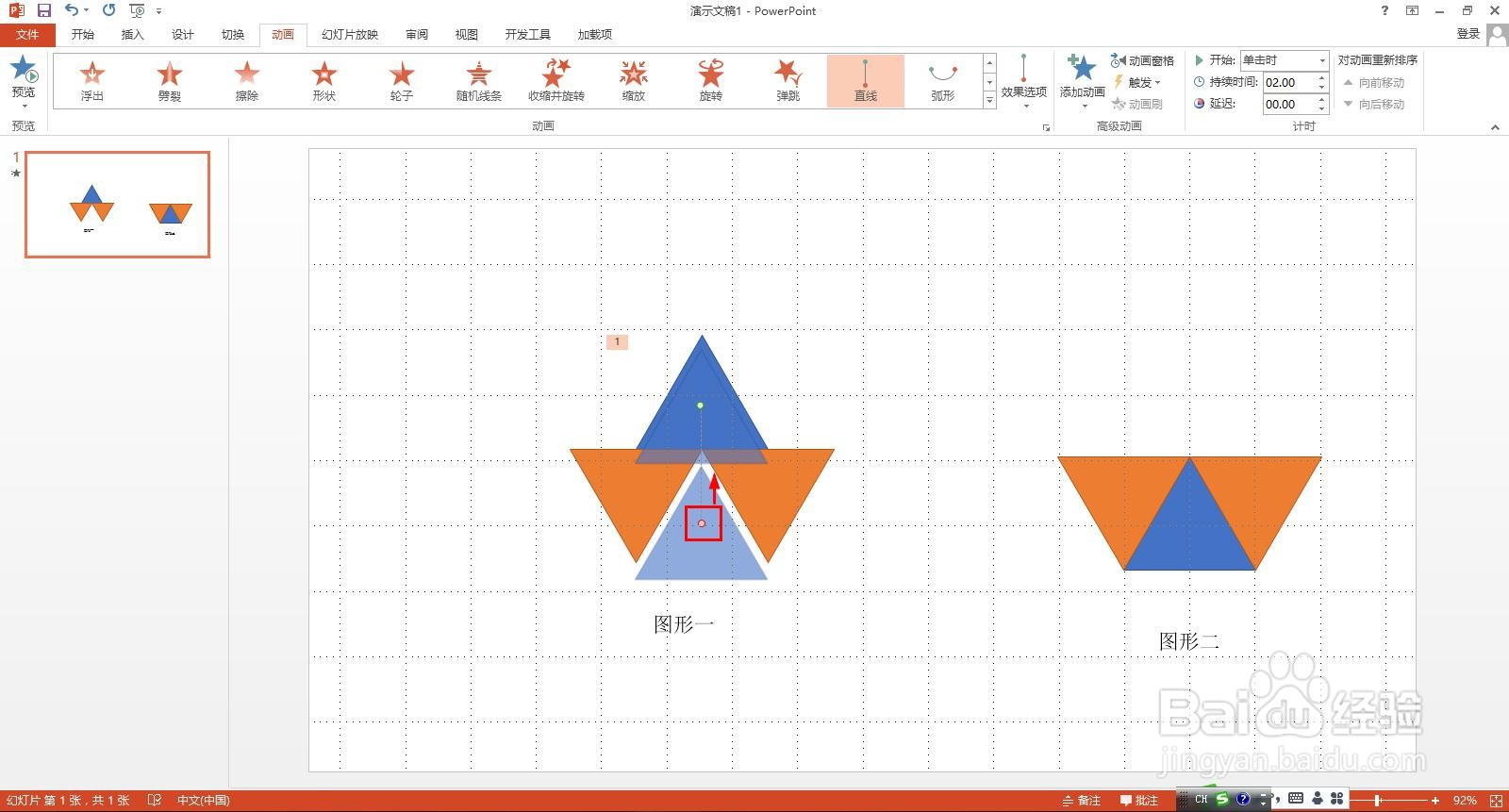This screenshot has height=812, width=1509.
Task: Redo the last action
Action: [x=108, y=10]
